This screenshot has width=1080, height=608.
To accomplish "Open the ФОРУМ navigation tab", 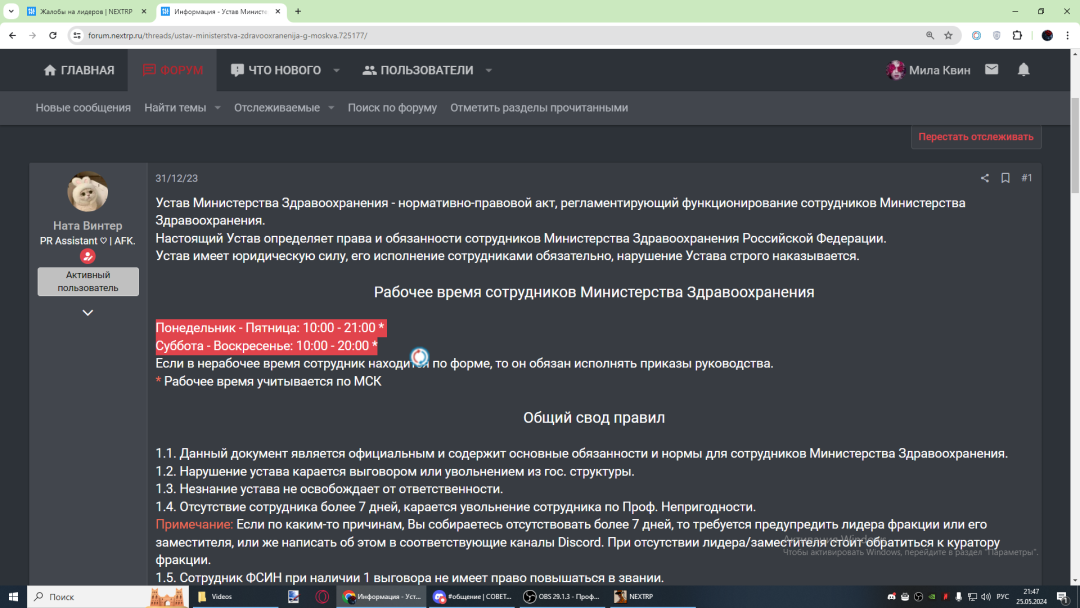I will pos(172,70).
